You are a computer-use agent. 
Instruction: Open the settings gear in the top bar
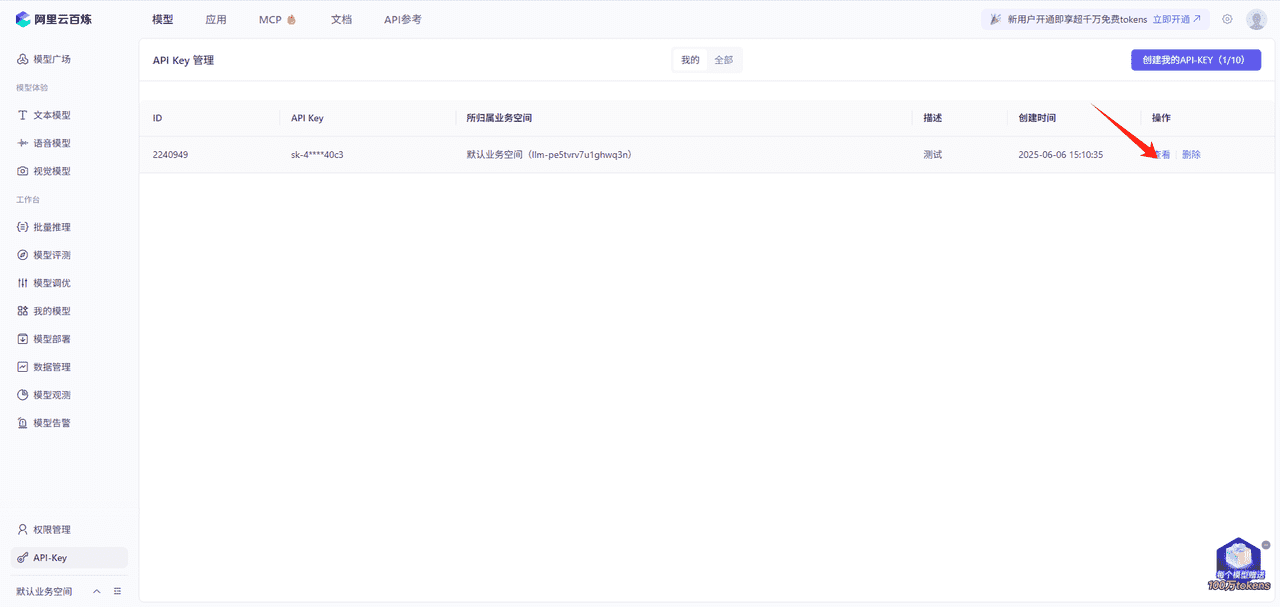coord(1226,18)
